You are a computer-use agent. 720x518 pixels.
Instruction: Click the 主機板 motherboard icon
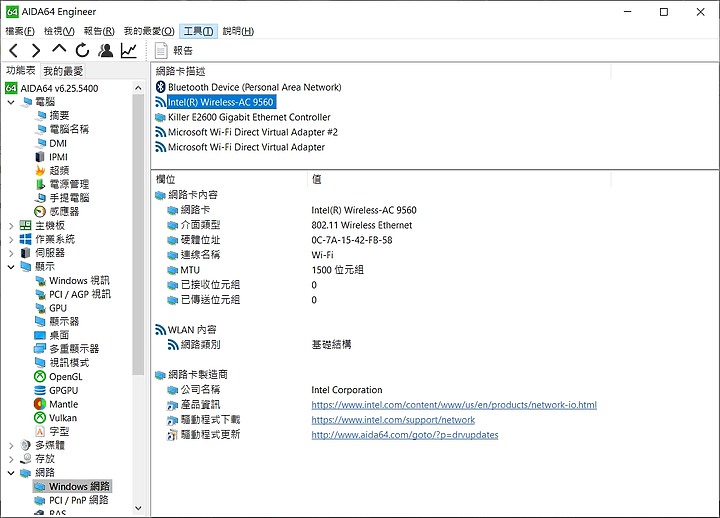(x=26, y=225)
